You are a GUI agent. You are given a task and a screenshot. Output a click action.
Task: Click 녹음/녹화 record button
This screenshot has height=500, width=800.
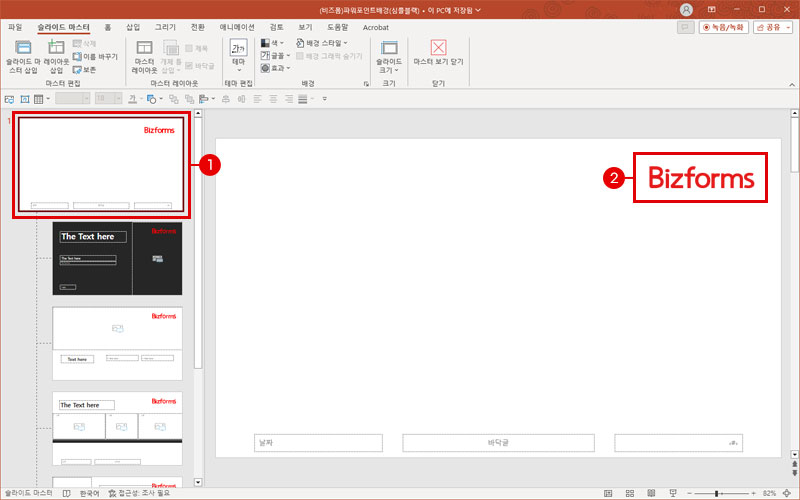coord(723,27)
